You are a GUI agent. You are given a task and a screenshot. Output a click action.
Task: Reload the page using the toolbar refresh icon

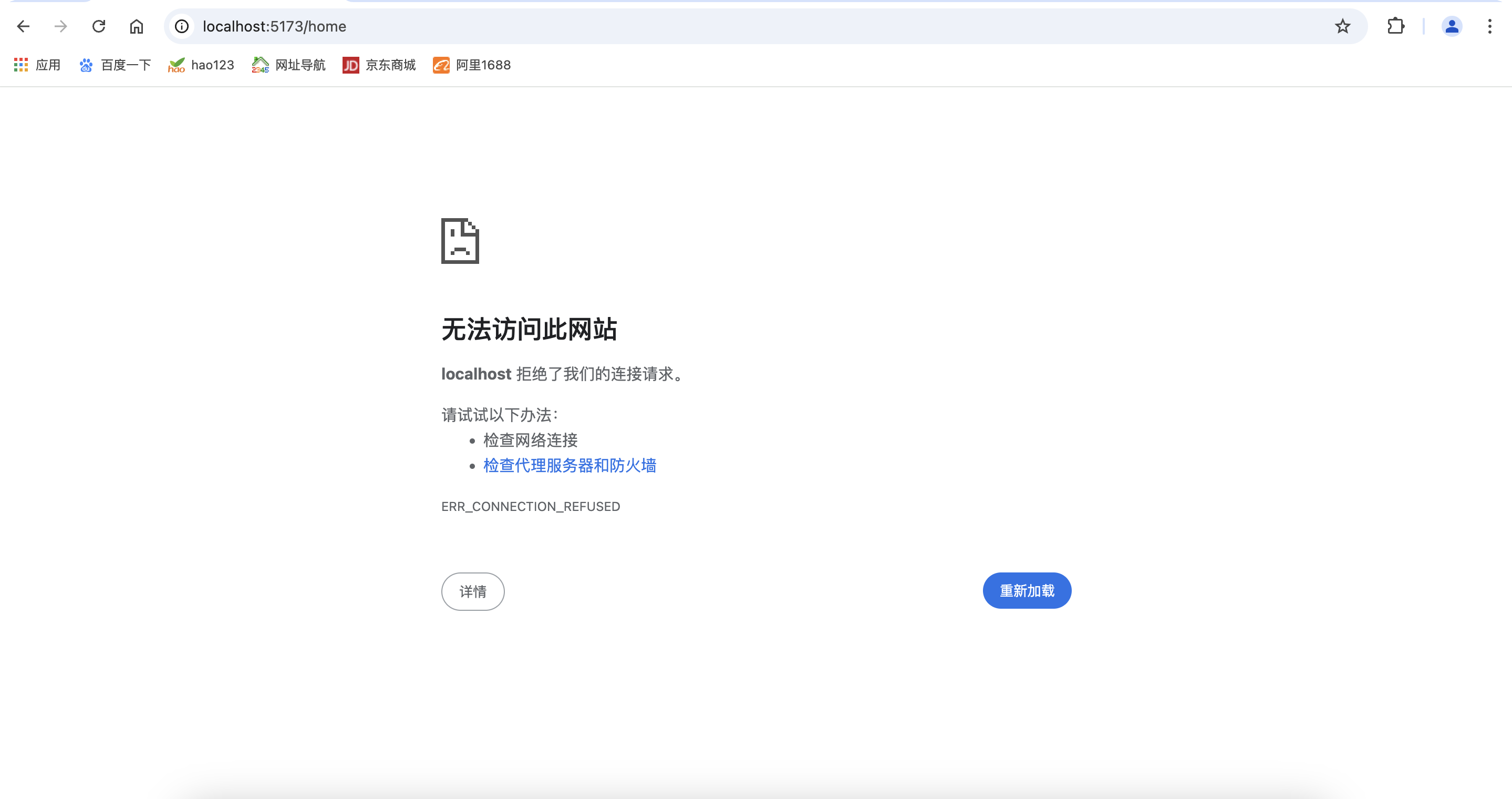point(99,26)
